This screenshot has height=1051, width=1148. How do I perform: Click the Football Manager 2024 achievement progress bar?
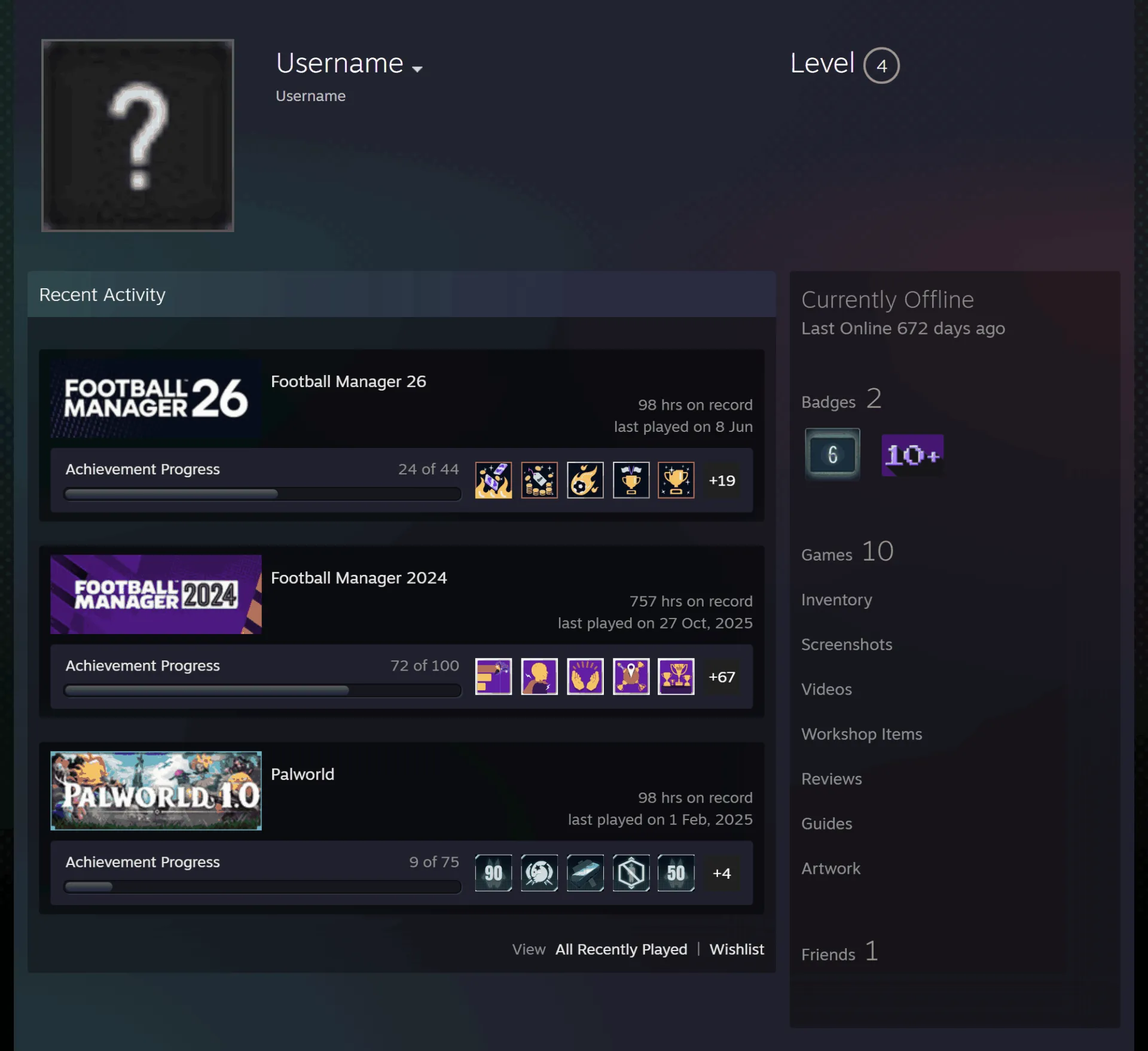(262, 690)
